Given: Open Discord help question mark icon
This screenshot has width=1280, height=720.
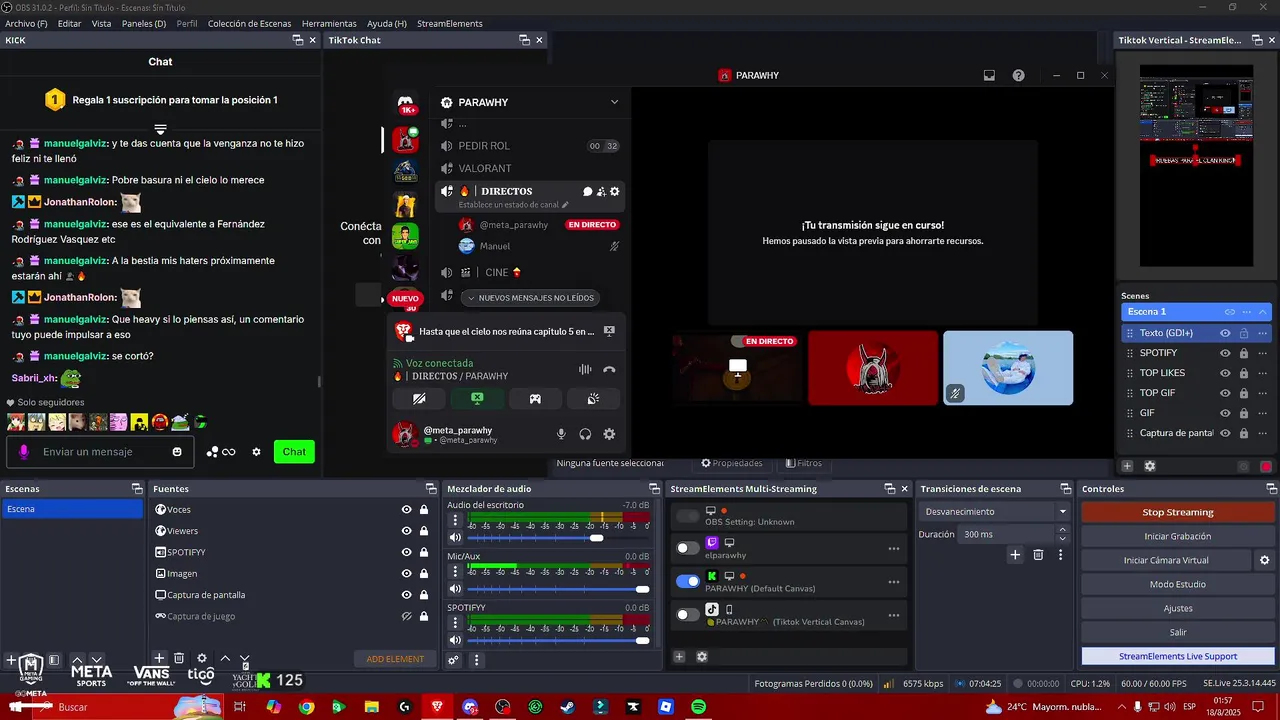Looking at the screenshot, I should pyautogui.click(x=1018, y=75).
